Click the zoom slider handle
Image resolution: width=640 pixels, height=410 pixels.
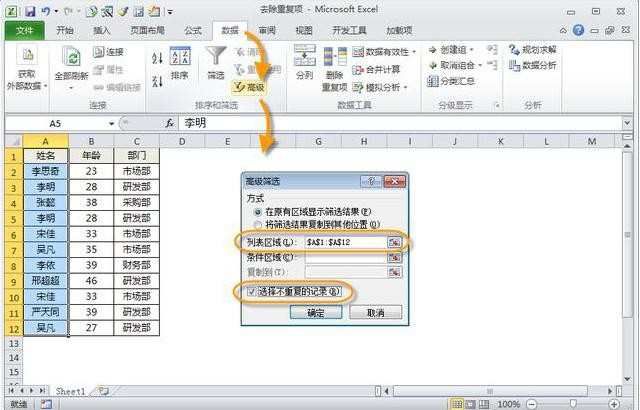click(x=573, y=404)
